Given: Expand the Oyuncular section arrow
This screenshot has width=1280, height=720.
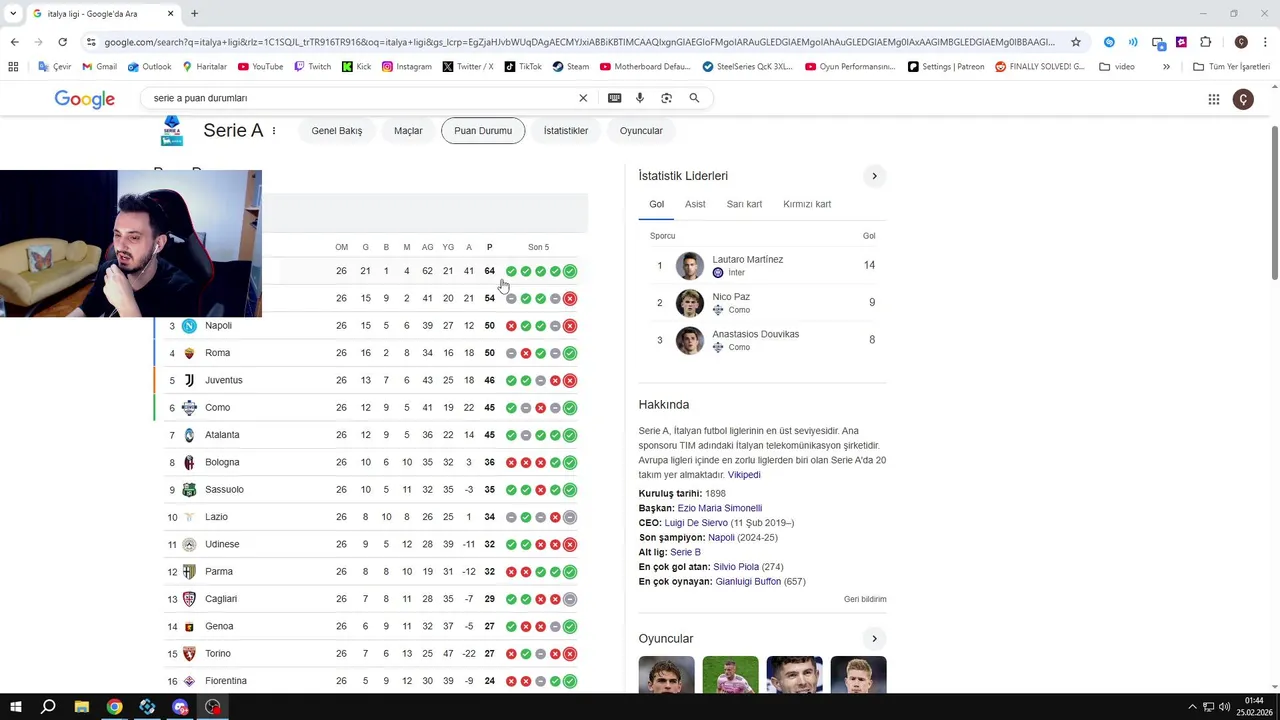Looking at the screenshot, I should 874,639.
